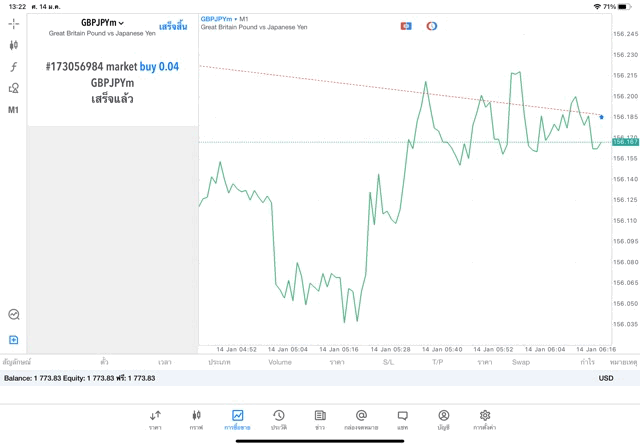The image size is (640, 447).
Task: Sort positions by Volume column header
Action: [x=280, y=362]
